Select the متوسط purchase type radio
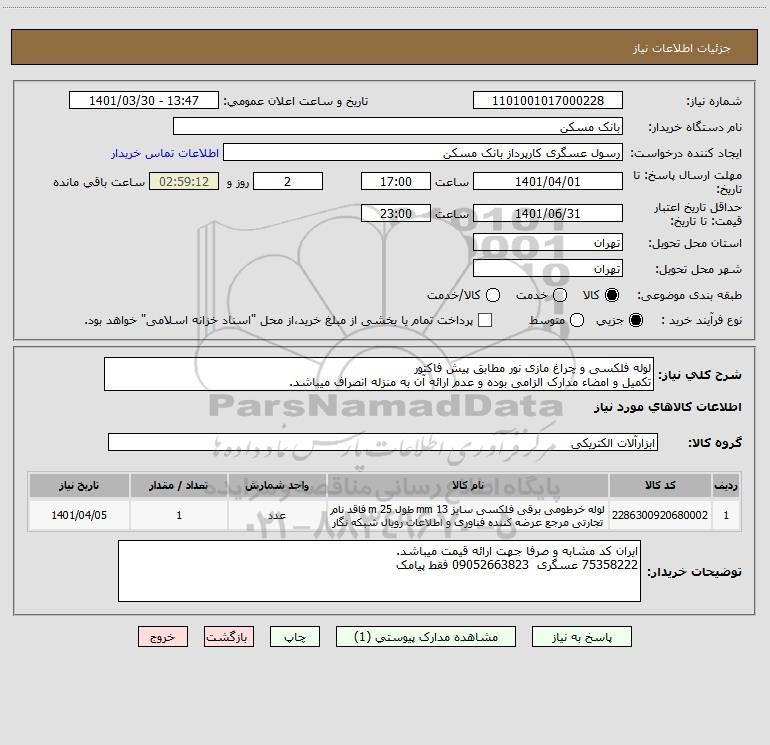 pyautogui.click(x=577, y=320)
